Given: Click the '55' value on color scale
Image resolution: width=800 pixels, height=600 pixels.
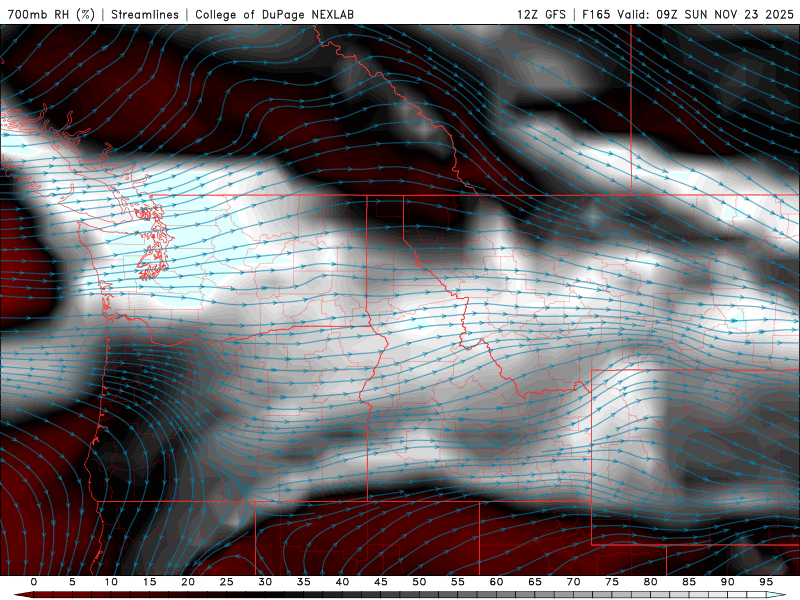Looking at the screenshot, I should (458, 582).
